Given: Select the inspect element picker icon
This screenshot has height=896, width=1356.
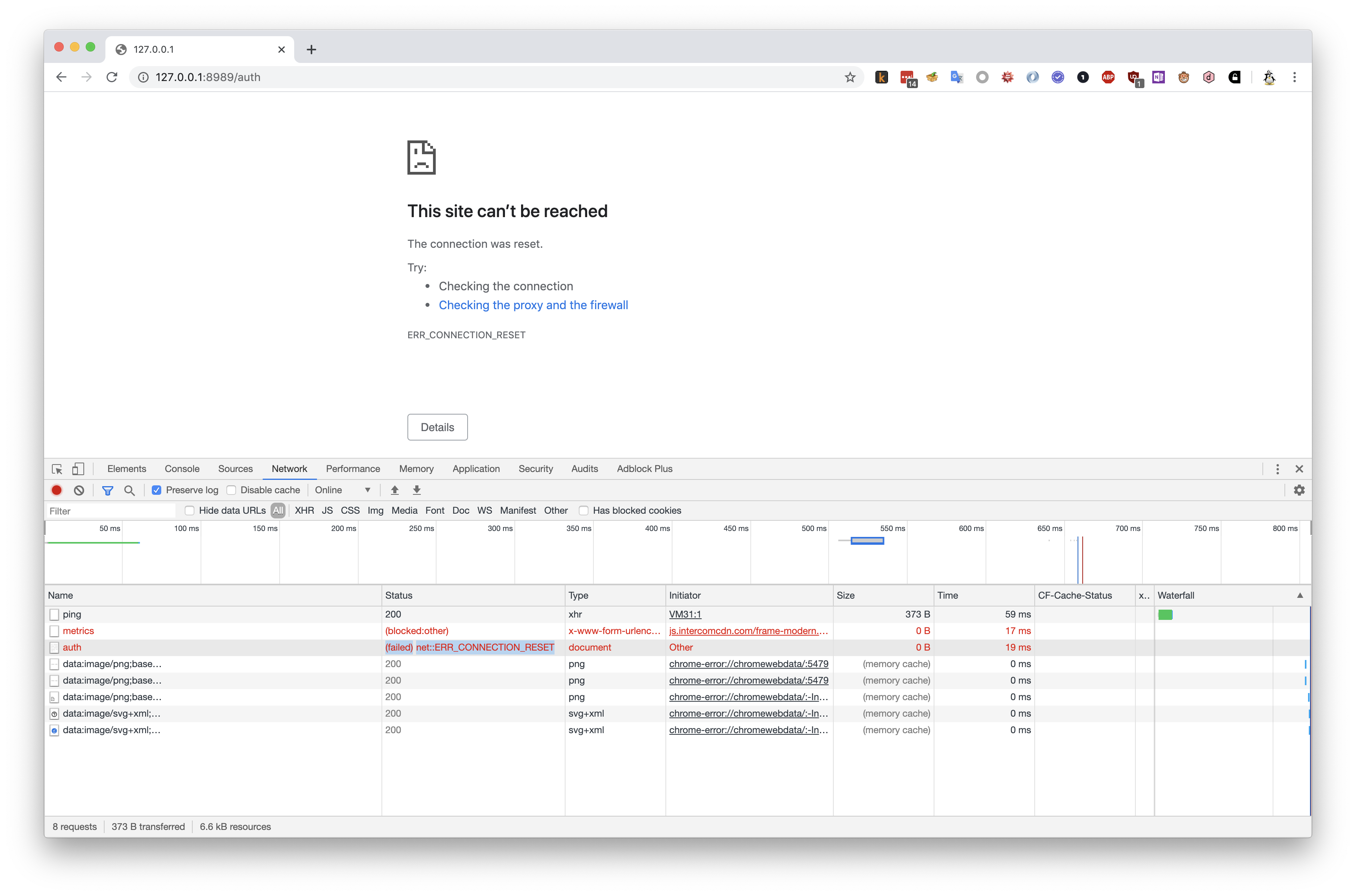Looking at the screenshot, I should (57, 468).
